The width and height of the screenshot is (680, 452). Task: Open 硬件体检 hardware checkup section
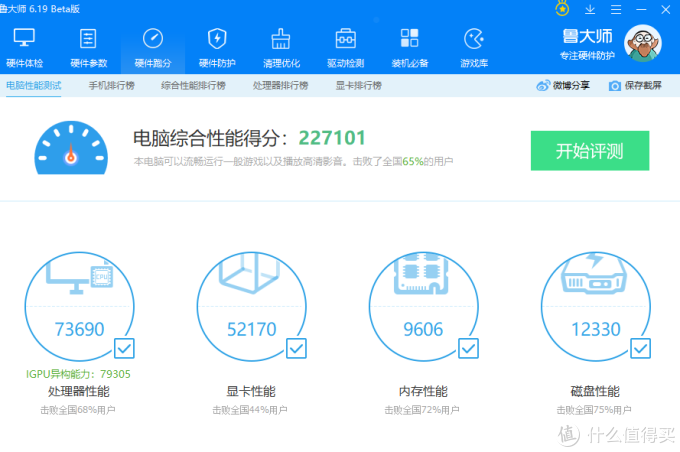pos(24,48)
